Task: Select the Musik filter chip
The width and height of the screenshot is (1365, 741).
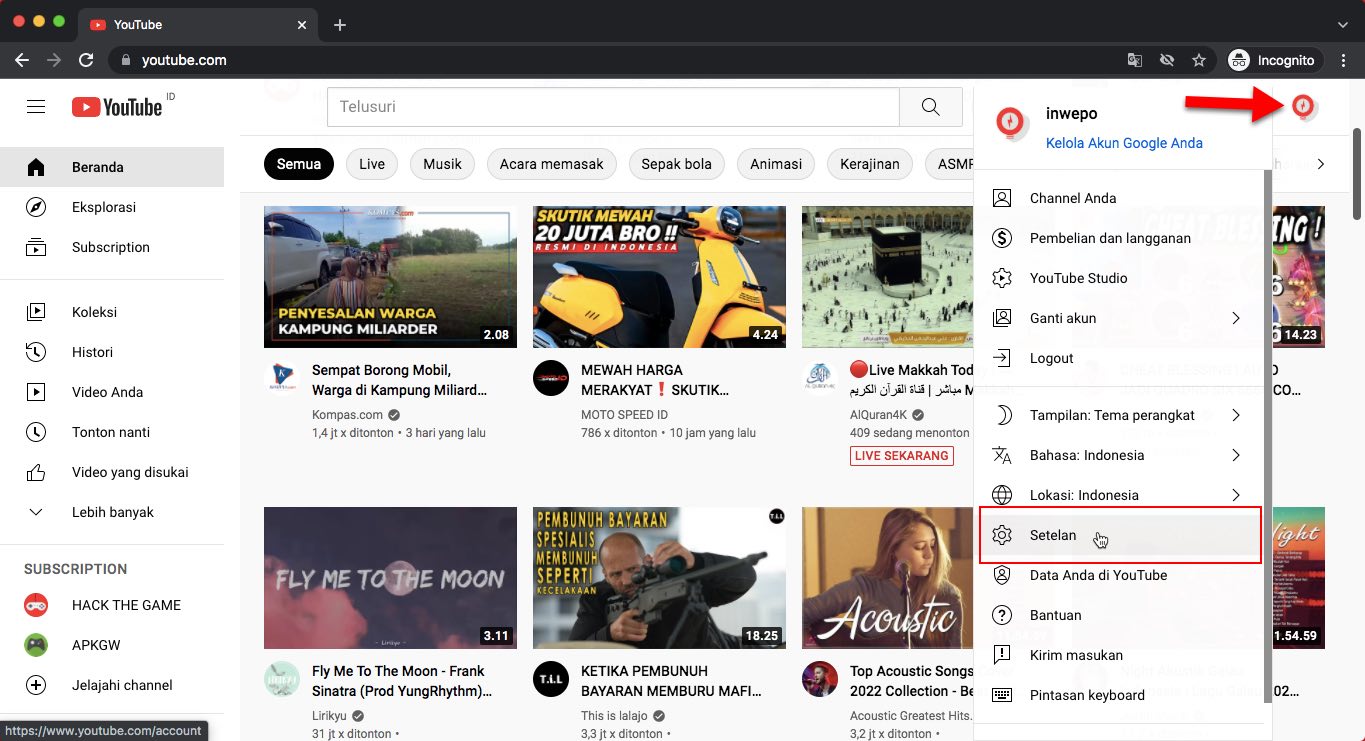Action: pyautogui.click(x=441, y=163)
